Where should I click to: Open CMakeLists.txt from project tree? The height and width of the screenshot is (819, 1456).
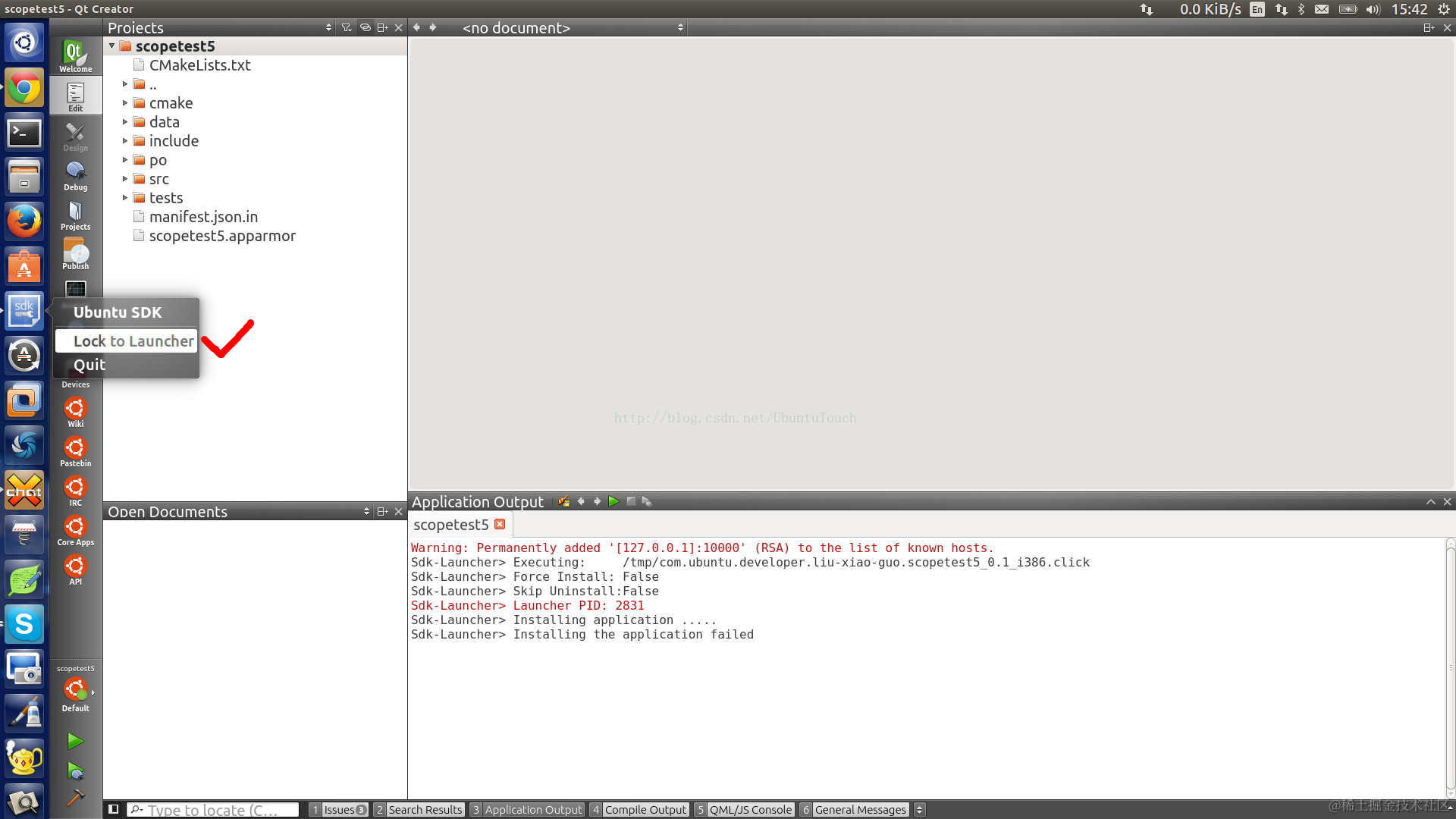point(199,65)
